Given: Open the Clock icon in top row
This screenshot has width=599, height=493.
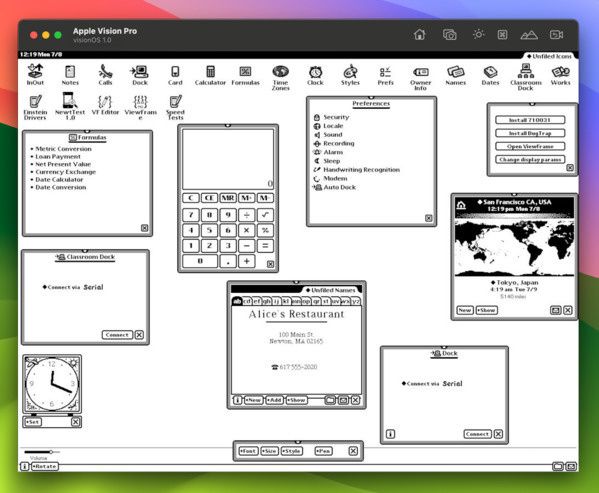Looking at the screenshot, I should (316, 74).
